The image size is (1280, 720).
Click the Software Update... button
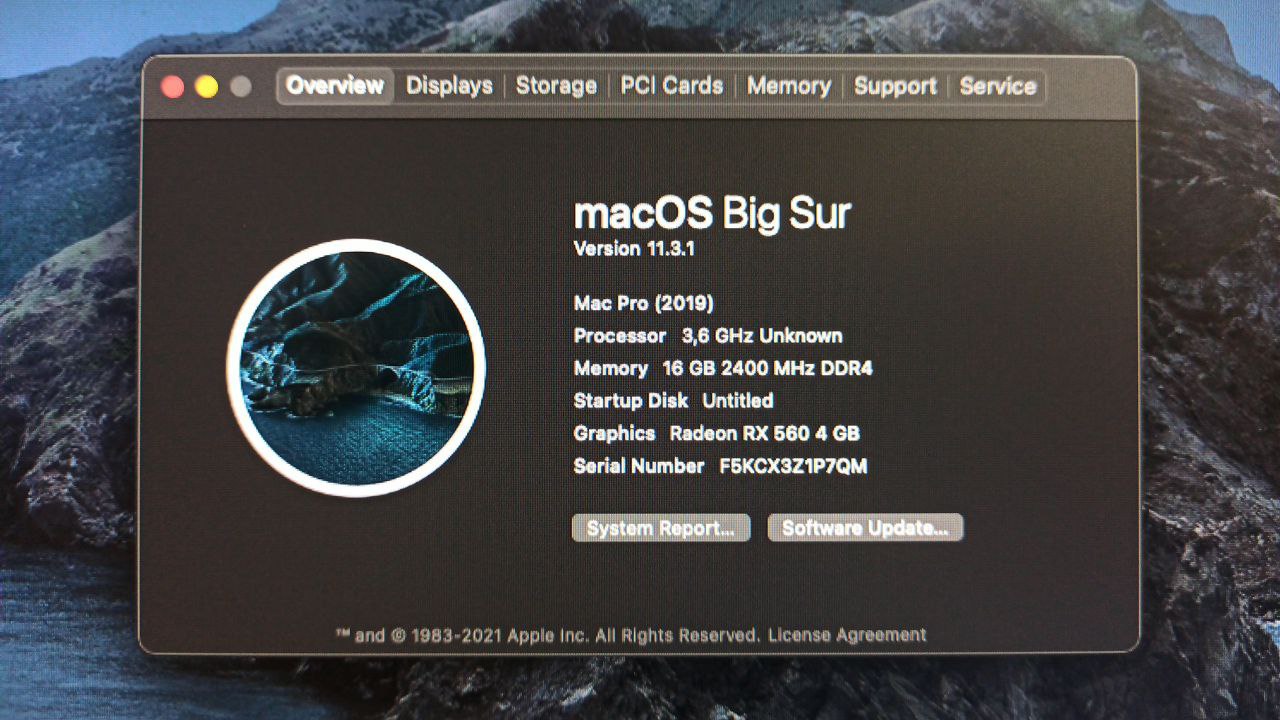coord(865,528)
